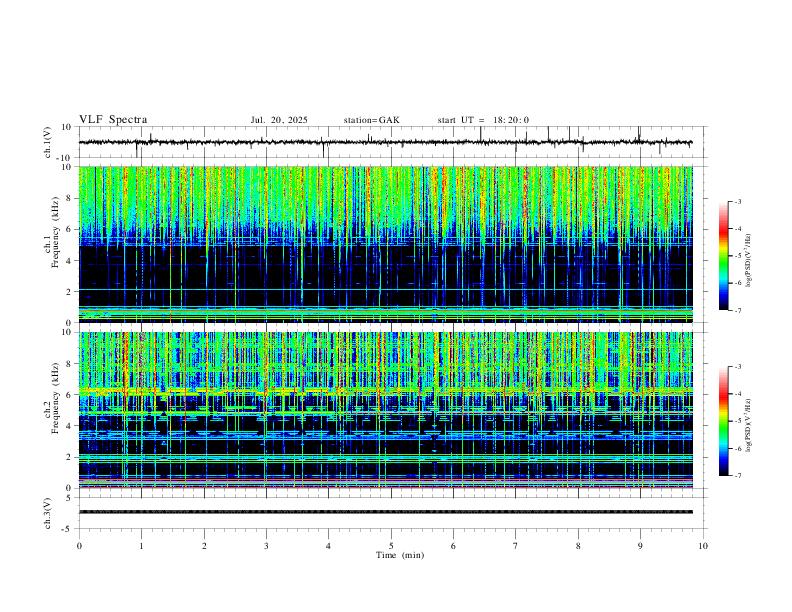Click the ch.1 voltage waveform trace

tap(385, 142)
